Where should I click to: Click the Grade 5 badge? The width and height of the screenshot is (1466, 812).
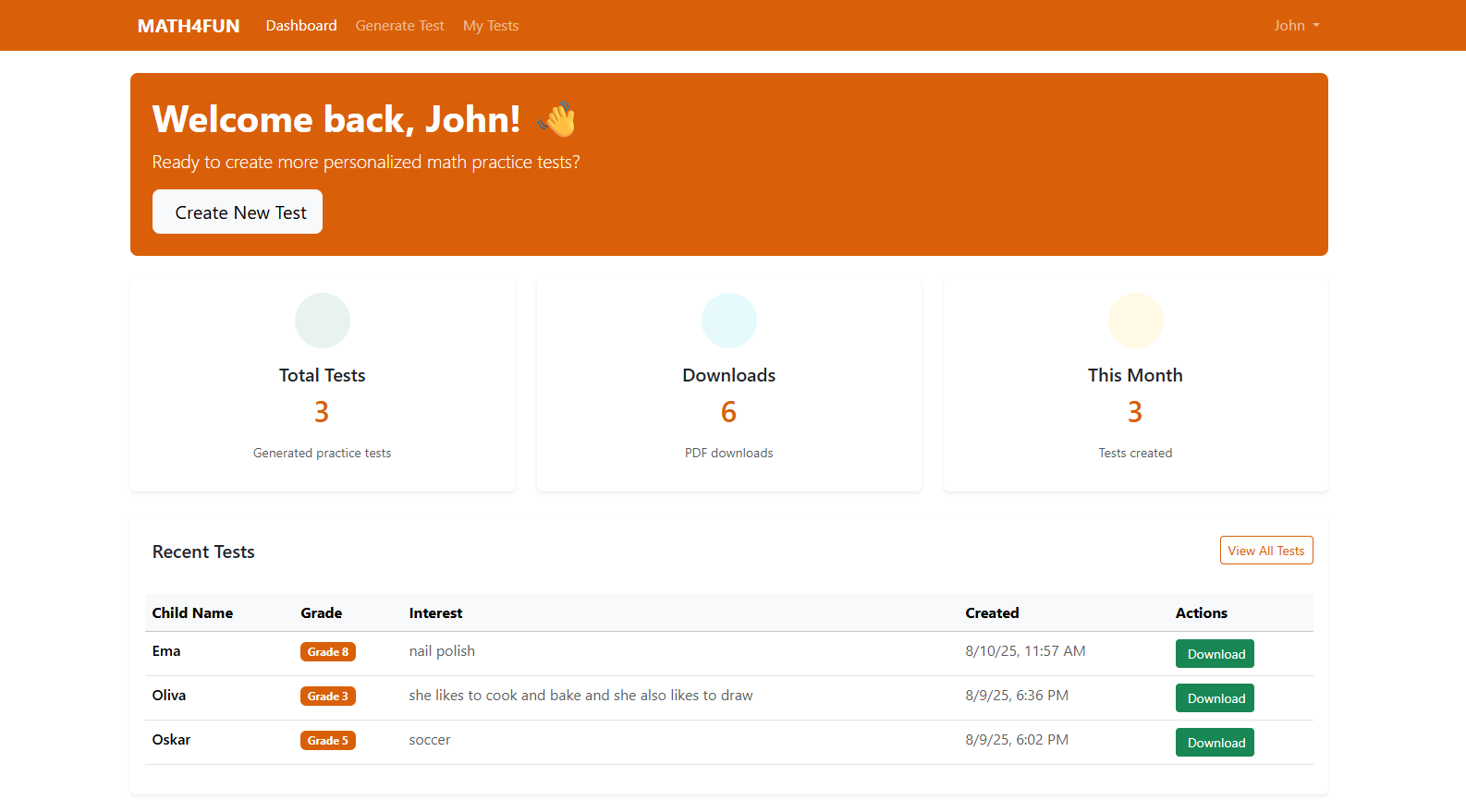click(x=328, y=741)
